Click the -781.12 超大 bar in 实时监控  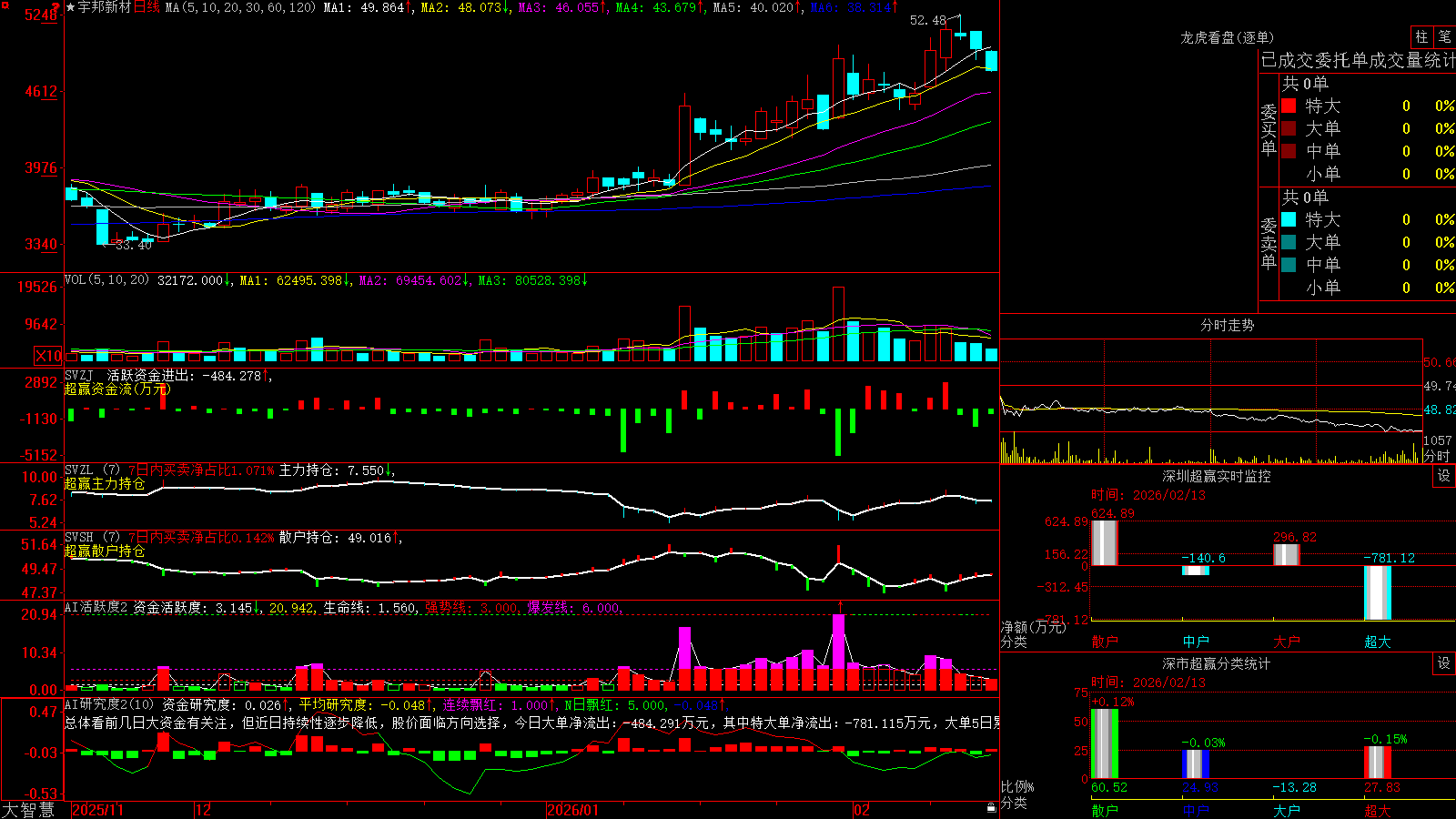click(1378, 592)
